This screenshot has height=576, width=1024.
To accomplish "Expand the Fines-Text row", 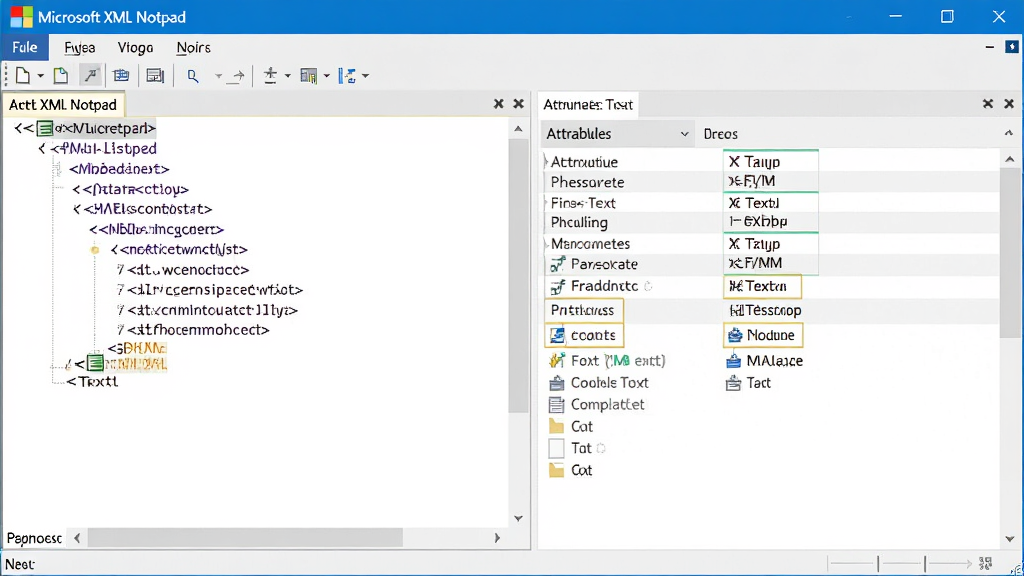I will pos(546,202).
